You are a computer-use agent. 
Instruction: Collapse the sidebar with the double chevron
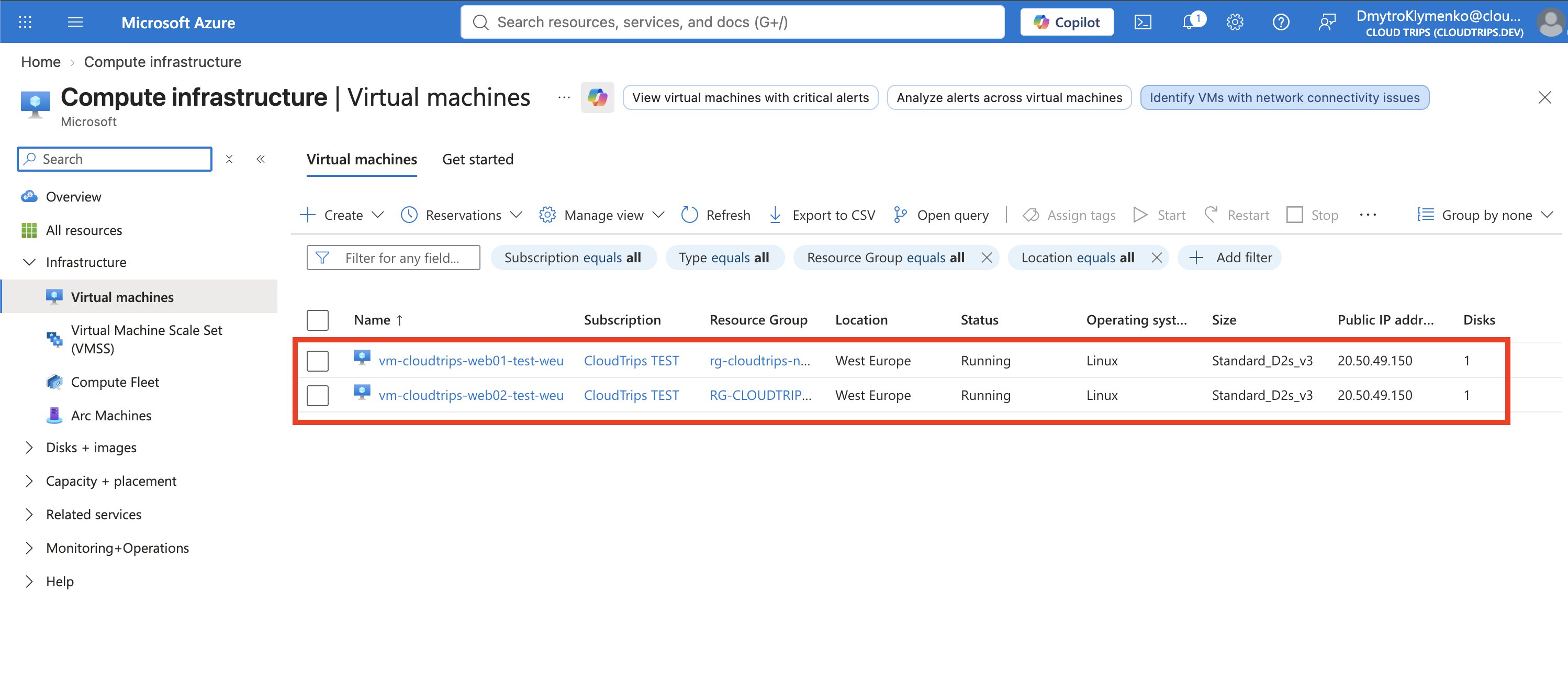(261, 159)
